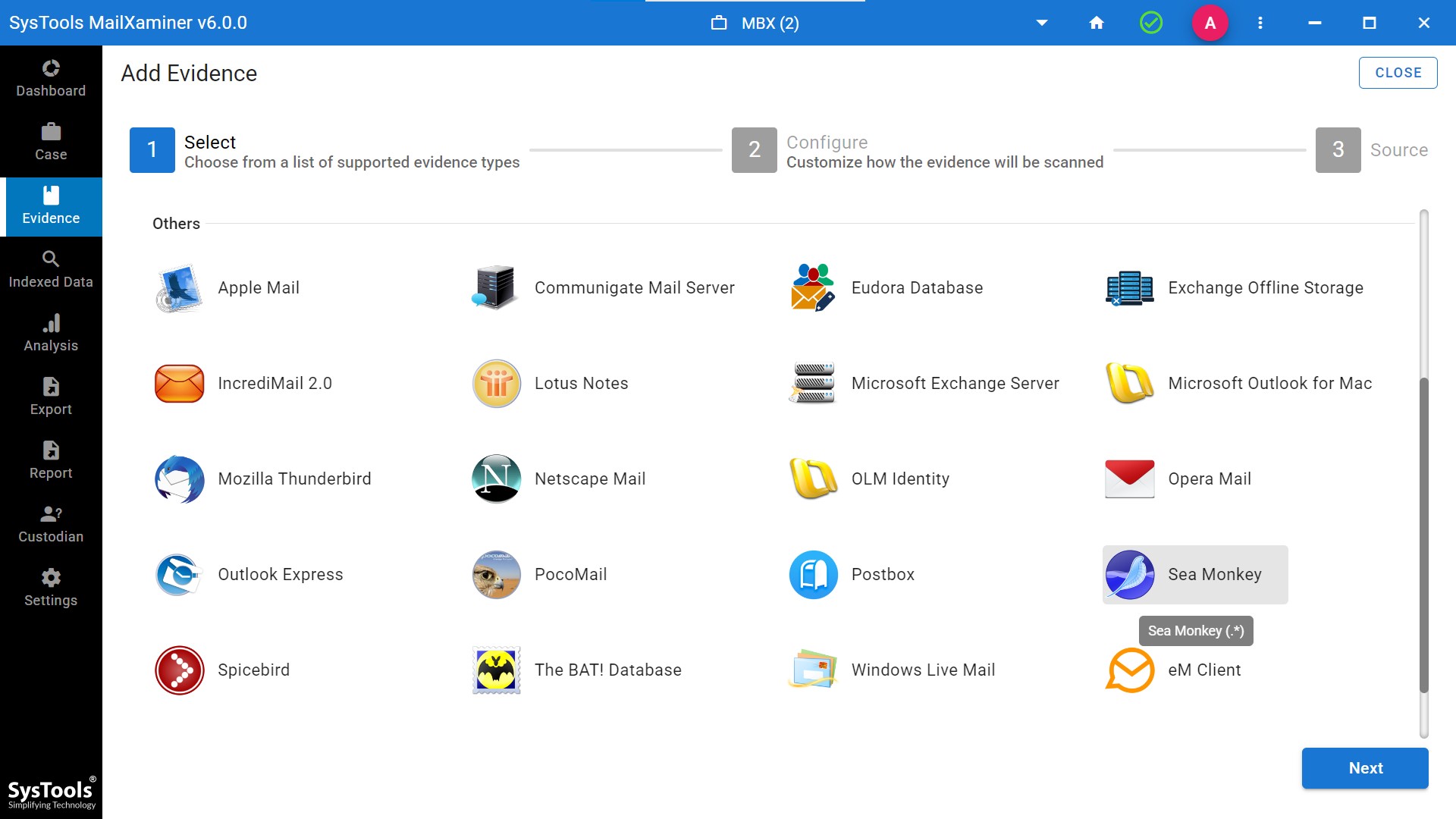Click the Apple Mail label

[x=259, y=288]
